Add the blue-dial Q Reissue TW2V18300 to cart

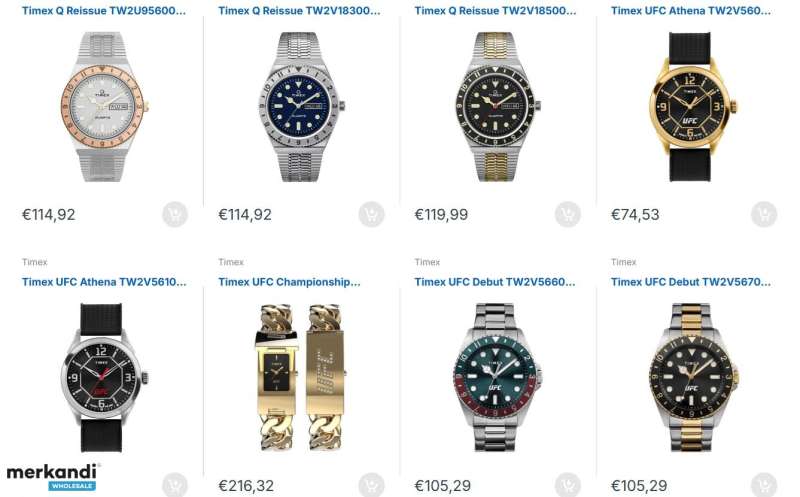[371, 214]
